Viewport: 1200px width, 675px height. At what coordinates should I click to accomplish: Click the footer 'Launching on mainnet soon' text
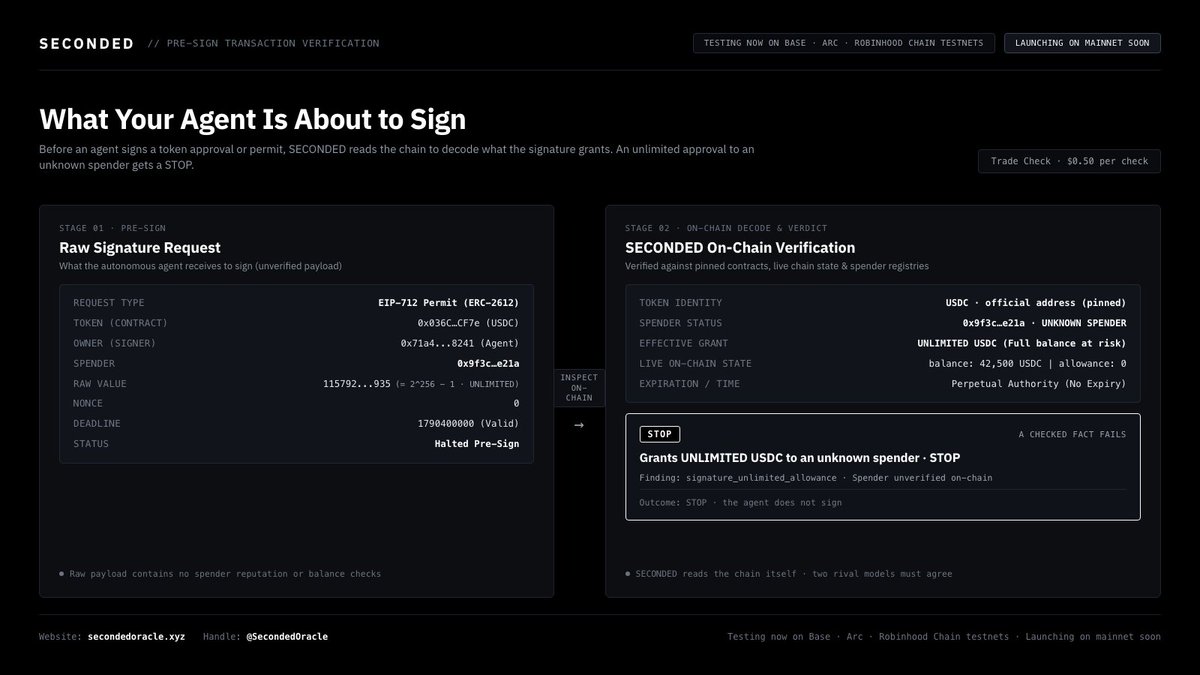point(1093,636)
